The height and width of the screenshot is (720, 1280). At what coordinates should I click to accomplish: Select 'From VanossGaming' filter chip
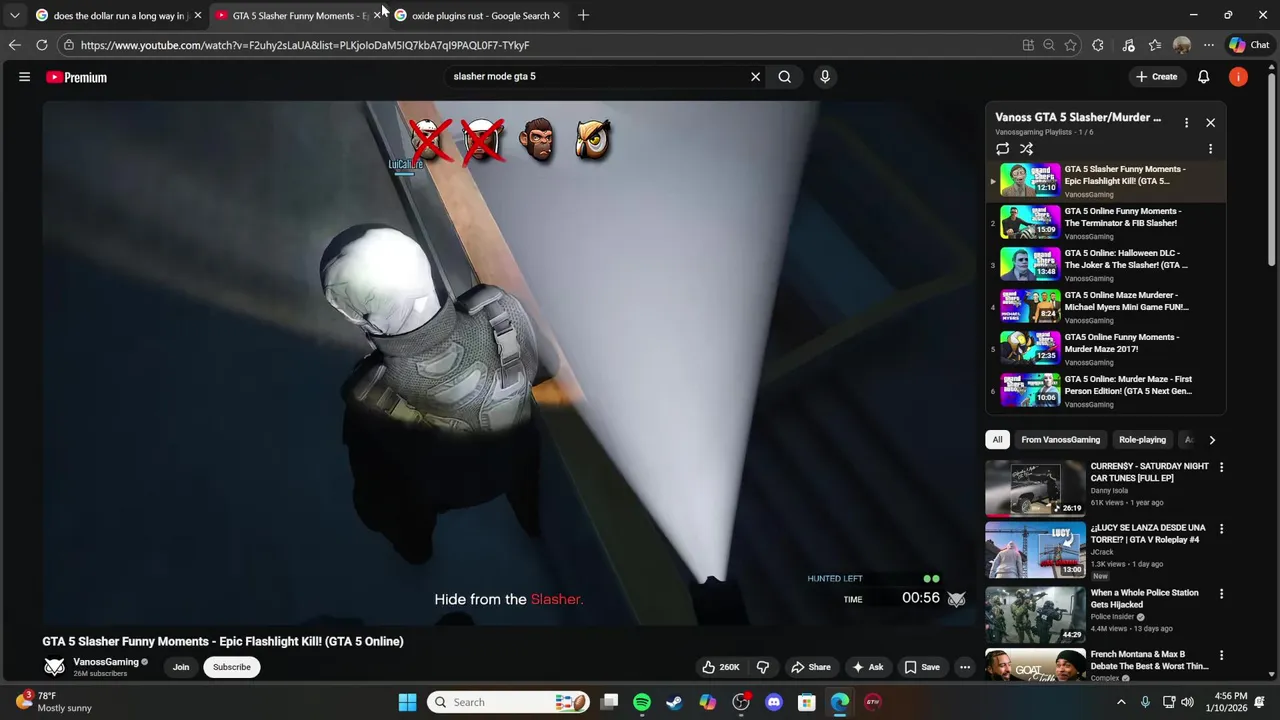coord(1060,440)
